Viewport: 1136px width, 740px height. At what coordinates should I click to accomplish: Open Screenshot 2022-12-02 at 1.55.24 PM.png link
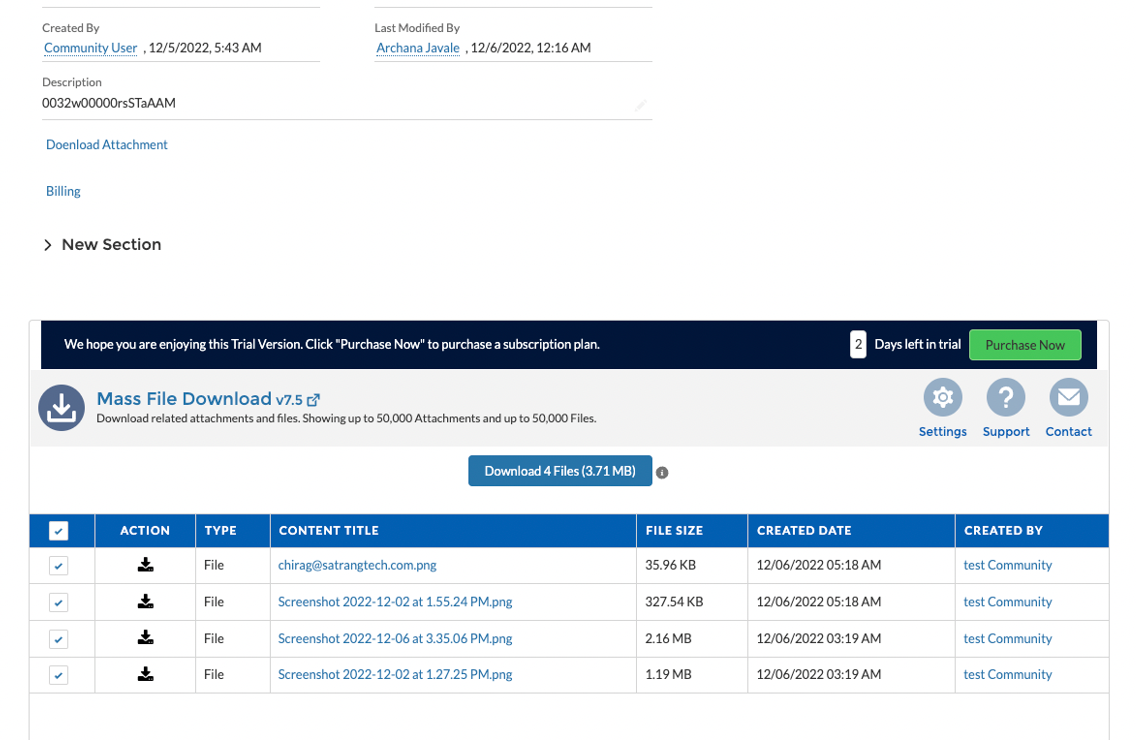395,602
